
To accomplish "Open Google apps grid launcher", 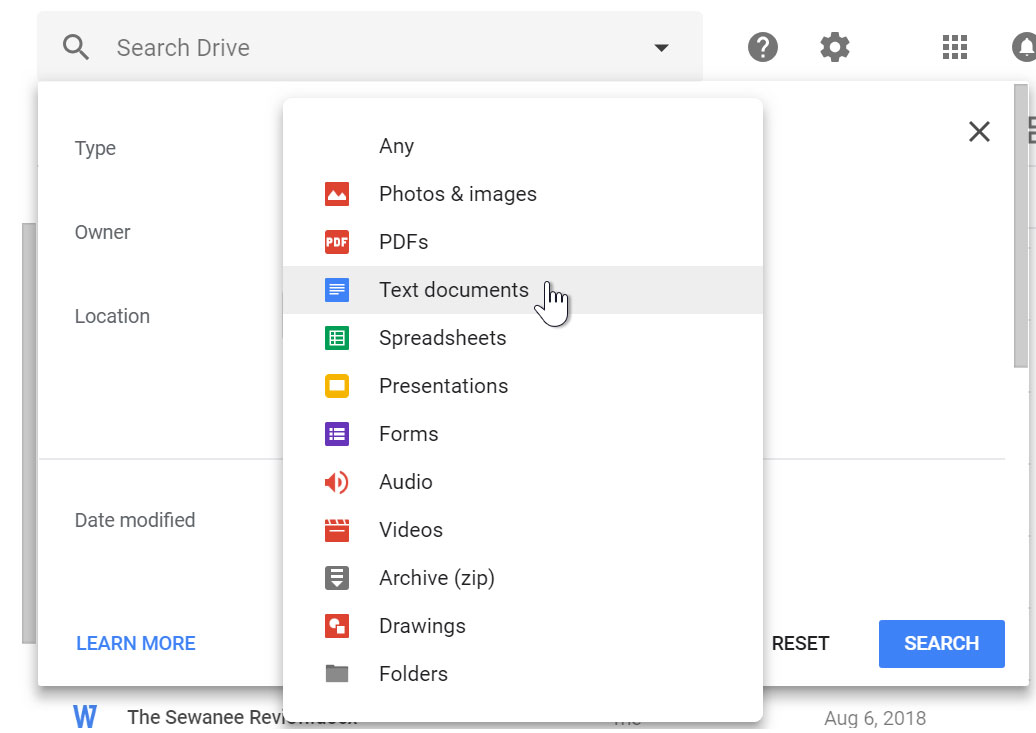I will (955, 46).
